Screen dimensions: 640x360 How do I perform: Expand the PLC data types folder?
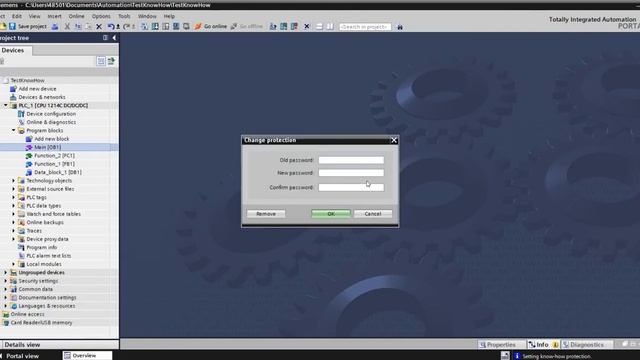point(13,206)
